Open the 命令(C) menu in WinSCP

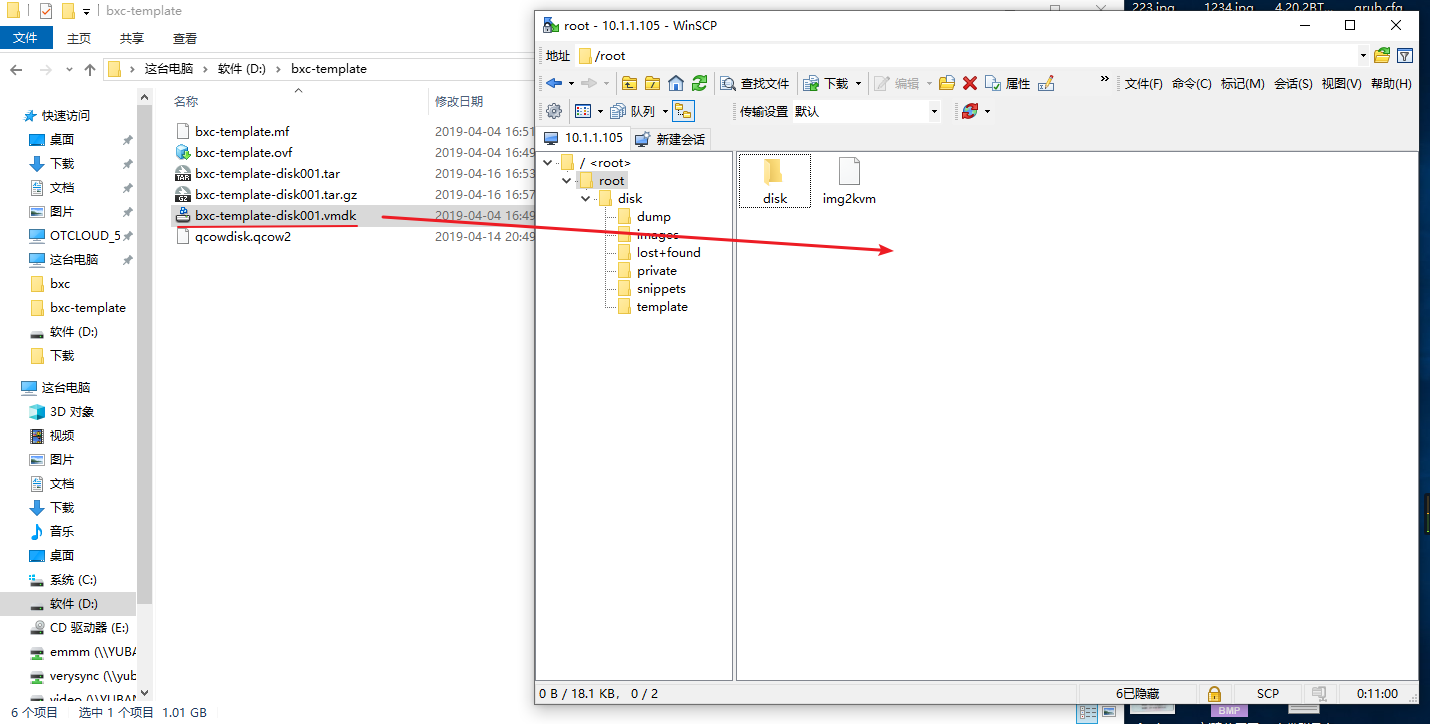tap(1192, 84)
